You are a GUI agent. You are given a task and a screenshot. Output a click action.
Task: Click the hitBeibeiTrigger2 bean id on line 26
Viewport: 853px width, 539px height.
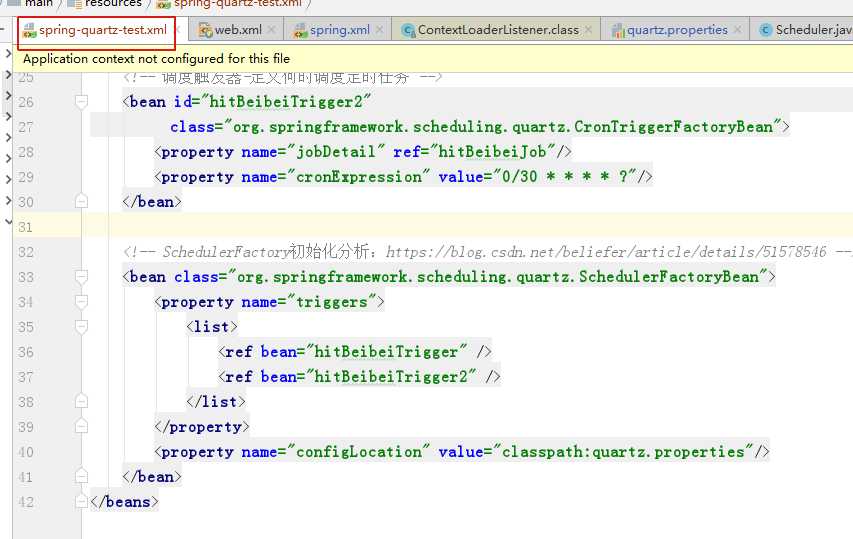pos(286,102)
